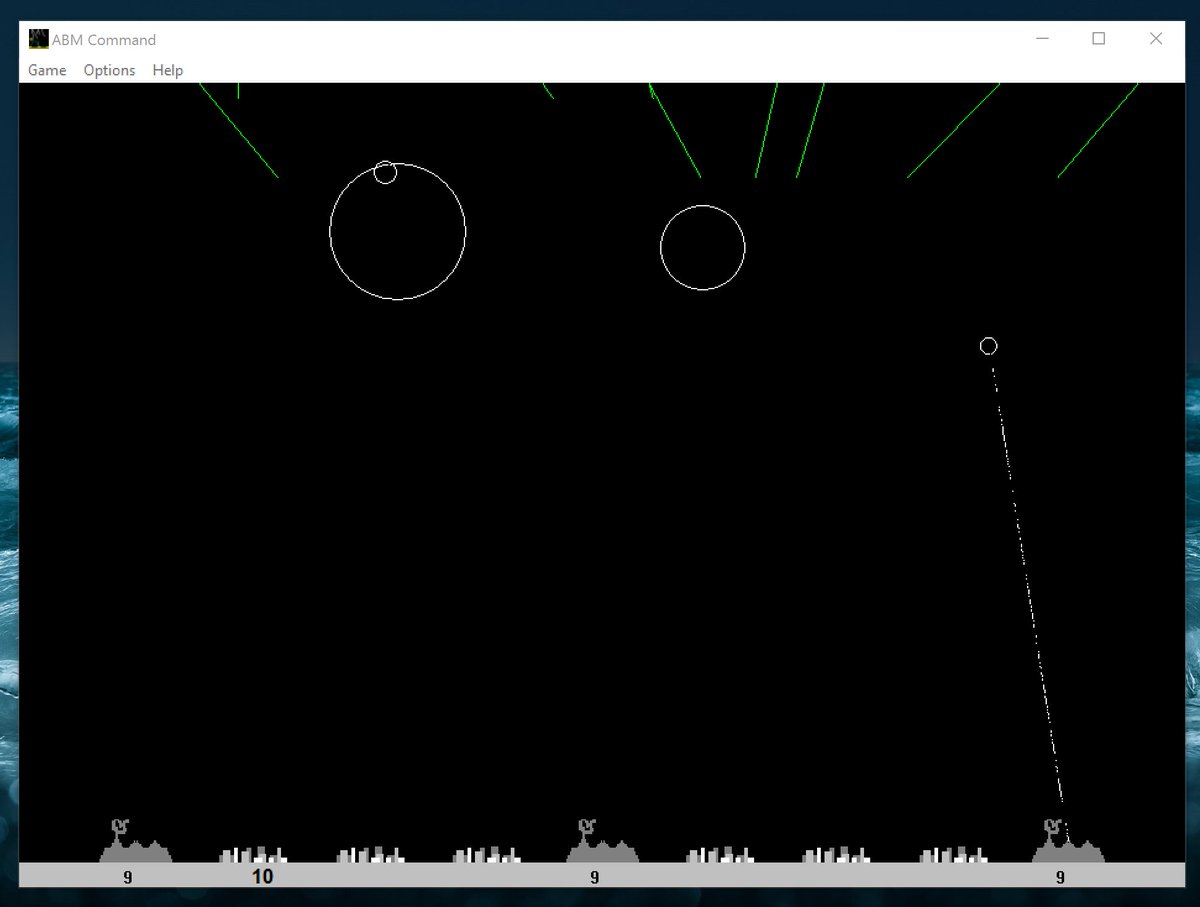Click the city immediately left of center base
This screenshot has width=1200, height=907.
pos(487,855)
